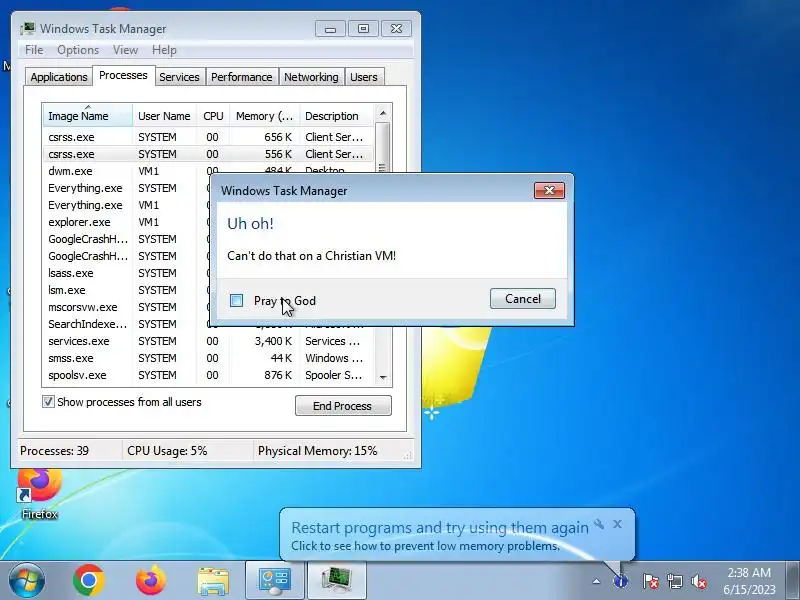Open network status tray icon
The image size is (800, 600).
[675, 581]
